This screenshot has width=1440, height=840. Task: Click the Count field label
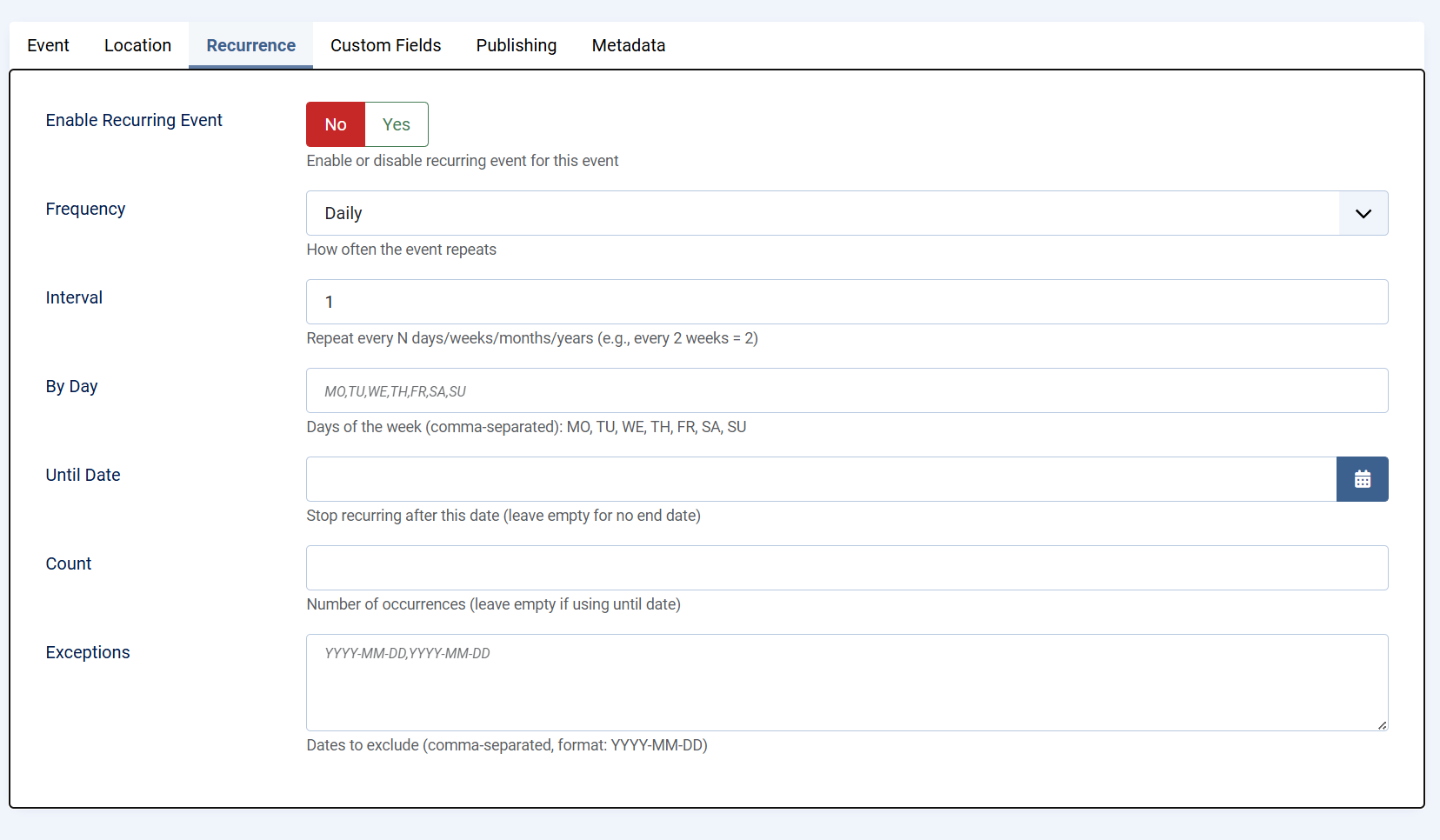[69, 563]
